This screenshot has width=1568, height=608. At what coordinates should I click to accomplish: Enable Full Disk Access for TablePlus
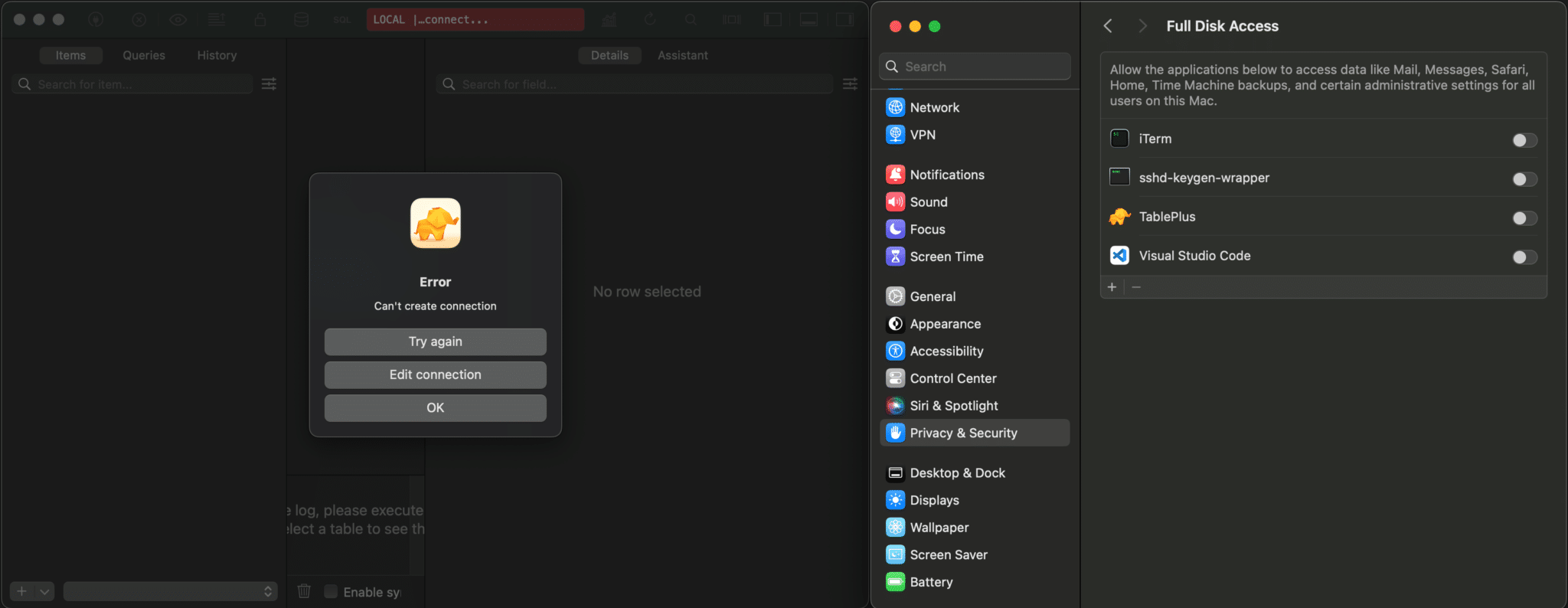pos(1524,218)
